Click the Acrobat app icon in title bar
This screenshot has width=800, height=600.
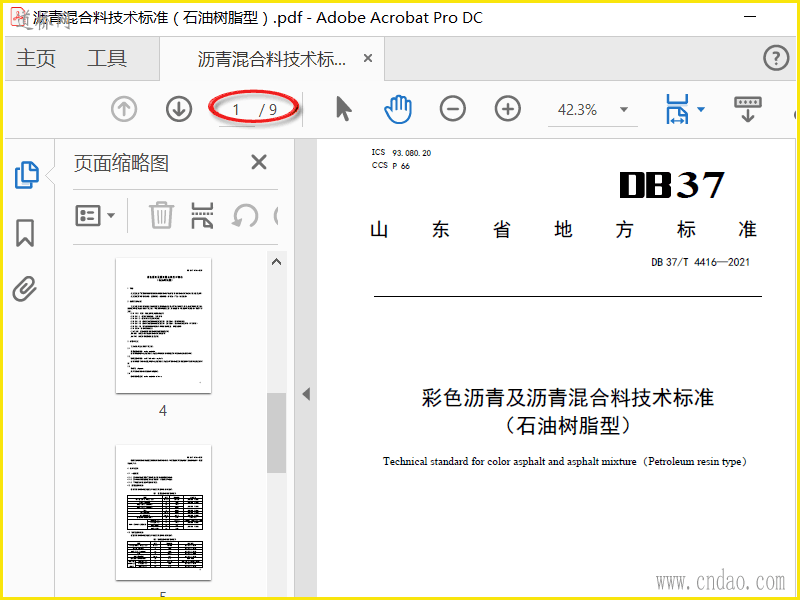(19, 18)
